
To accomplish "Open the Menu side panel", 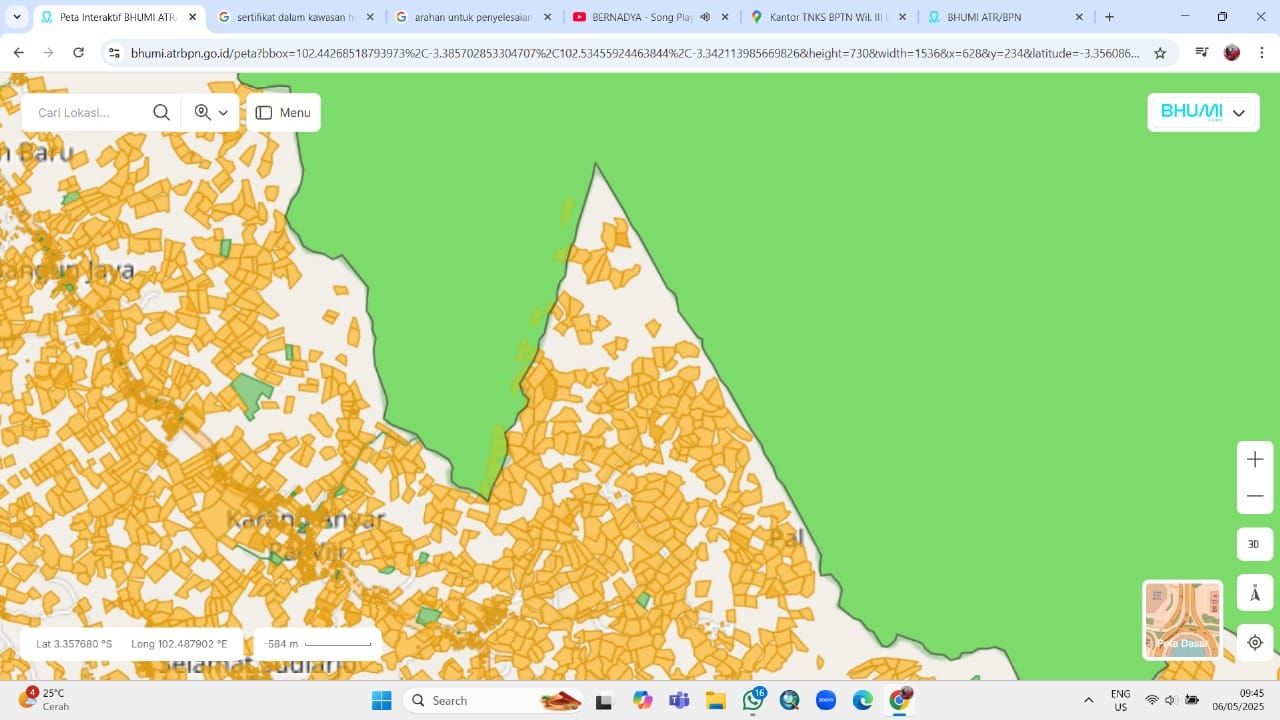I will pos(283,113).
